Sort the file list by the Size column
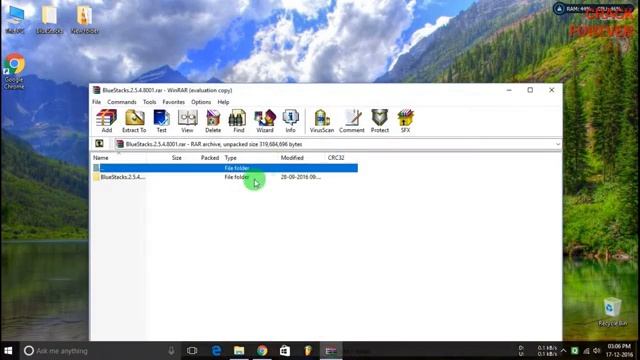This screenshot has height=360, width=640. tap(177, 158)
